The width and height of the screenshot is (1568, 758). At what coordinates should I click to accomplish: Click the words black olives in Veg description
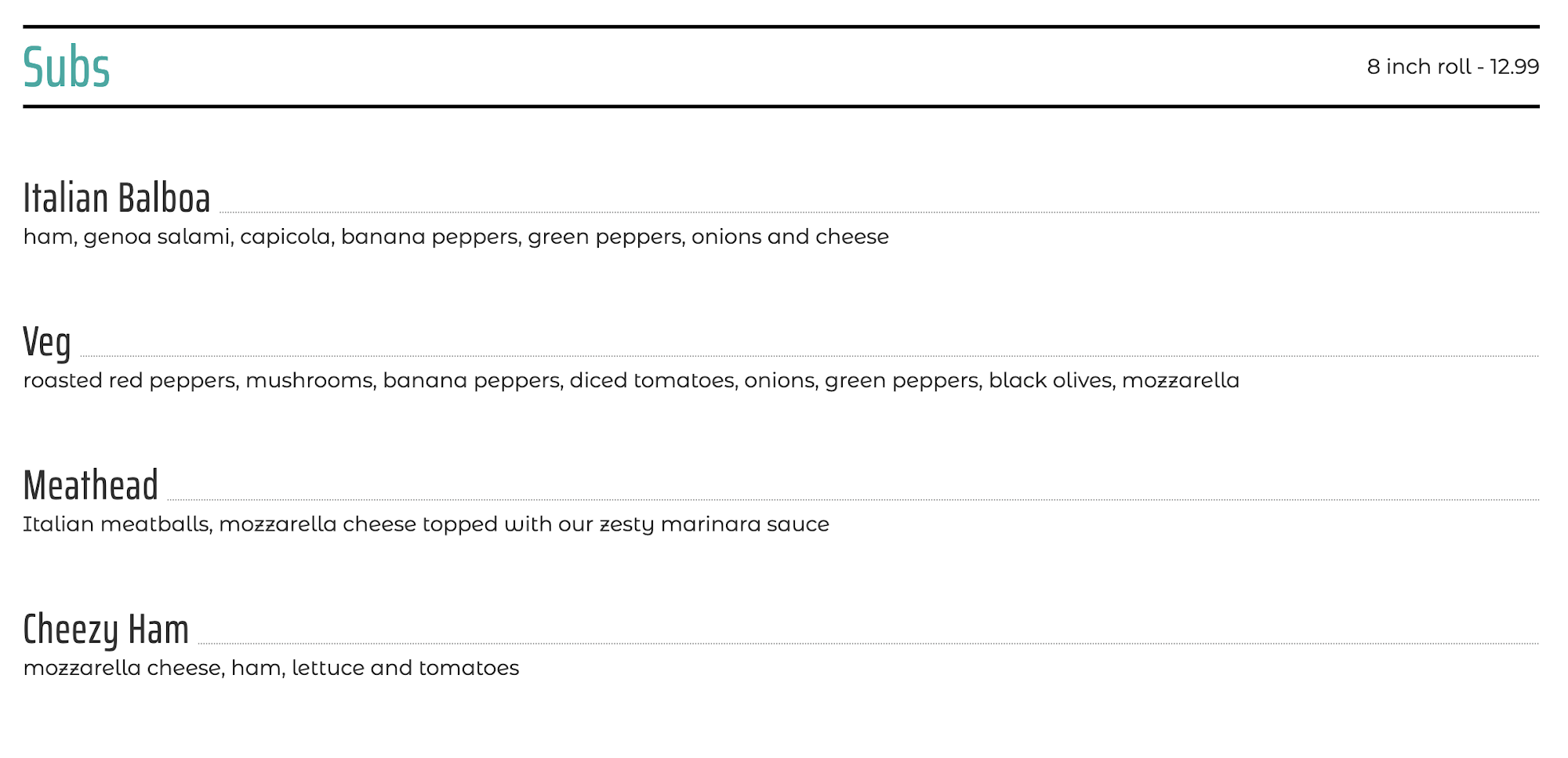pos(1050,381)
